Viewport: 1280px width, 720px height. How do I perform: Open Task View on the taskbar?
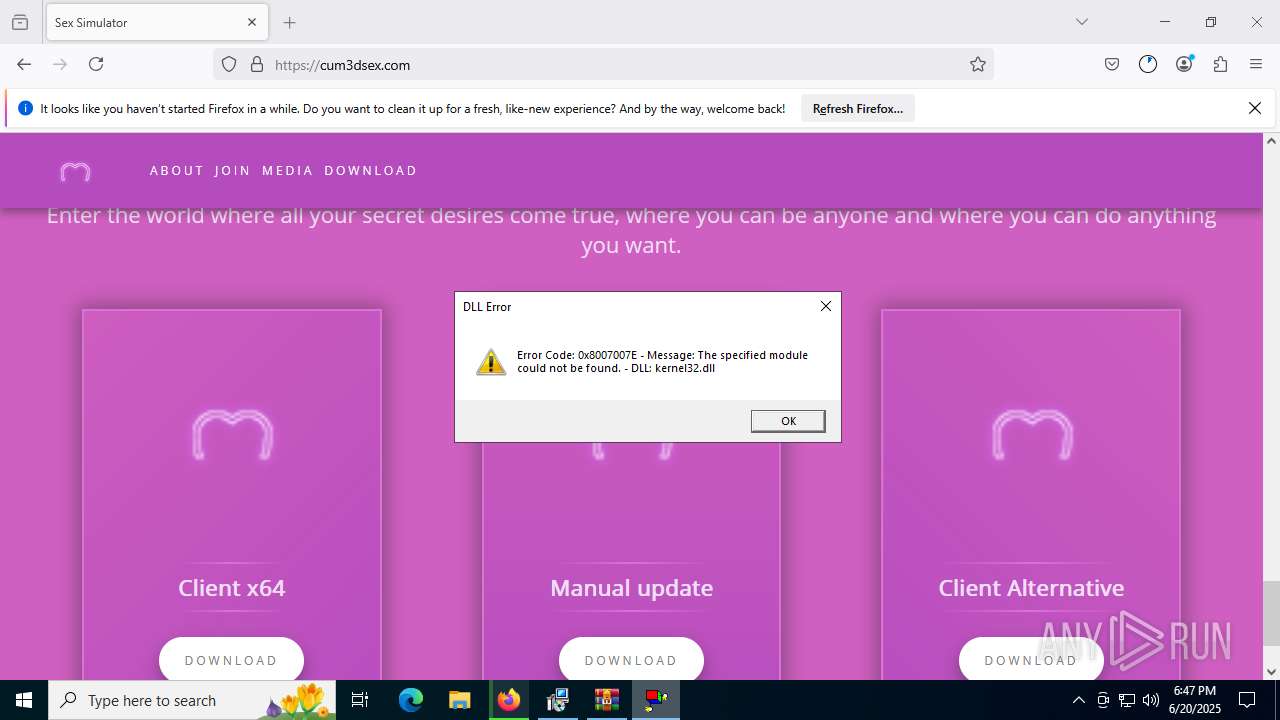coord(361,700)
